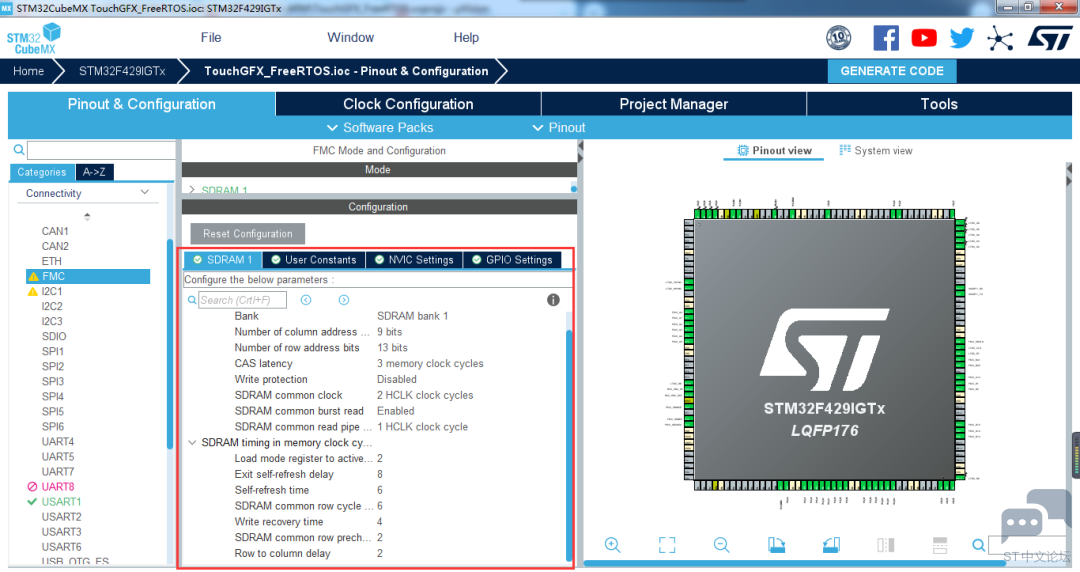The image size is (1080, 572).
Task: Open the Clock Configuration tab
Action: point(408,104)
